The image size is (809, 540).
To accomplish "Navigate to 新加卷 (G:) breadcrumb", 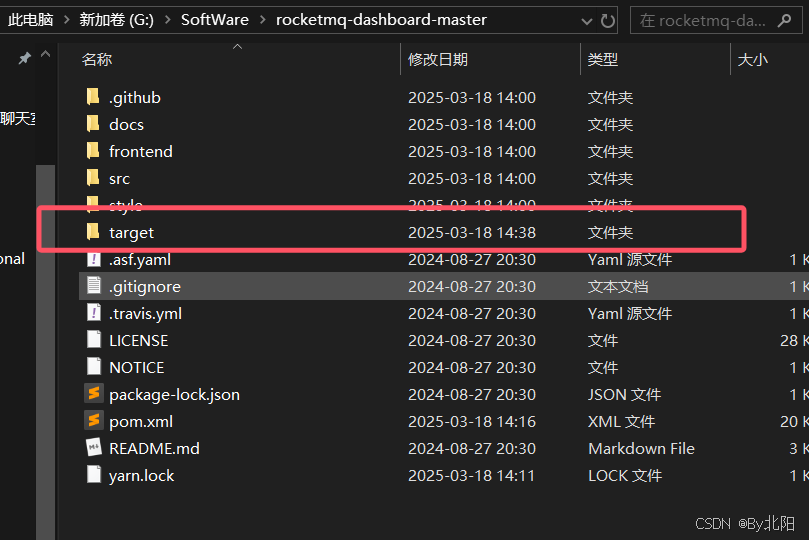I will (117, 20).
